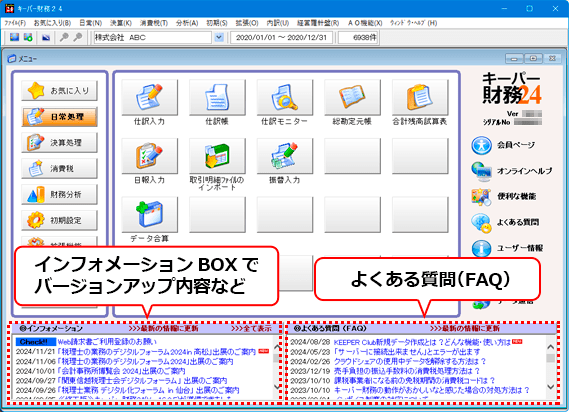
Task: Open the 初期(S) menu
Action: tap(217, 23)
